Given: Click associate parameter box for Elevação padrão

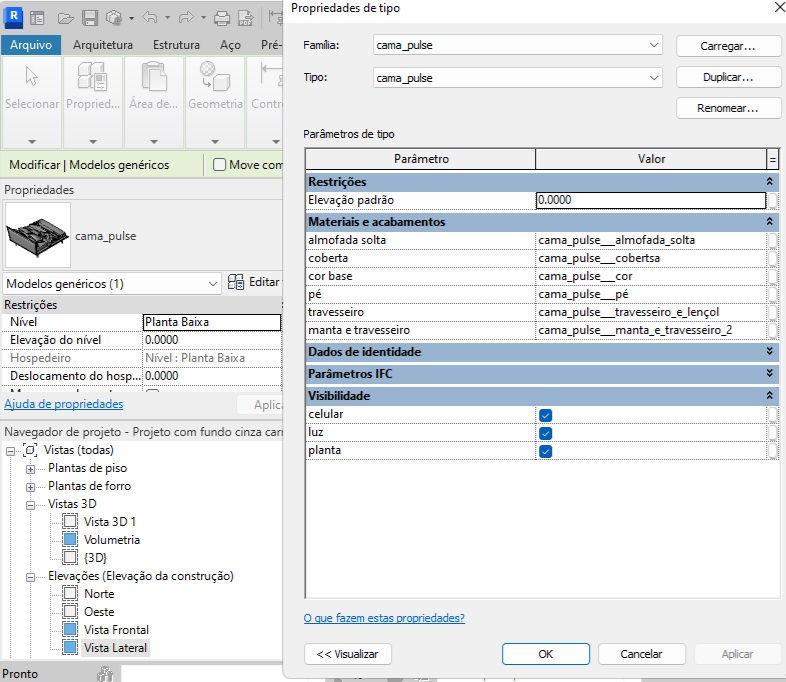Looking at the screenshot, I should [772, 200].
